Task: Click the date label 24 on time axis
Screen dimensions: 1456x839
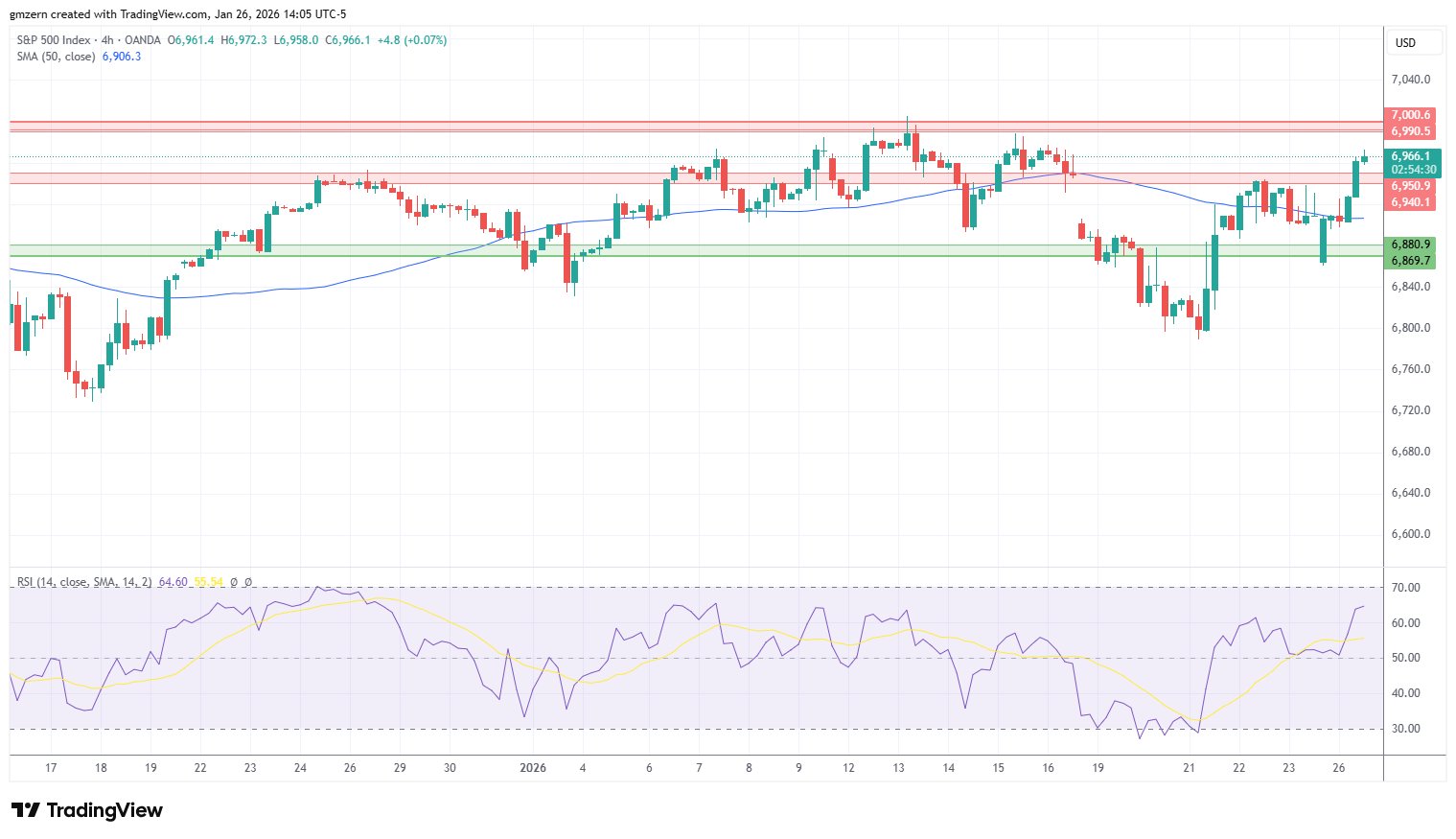Action: (x=300, y=768)
